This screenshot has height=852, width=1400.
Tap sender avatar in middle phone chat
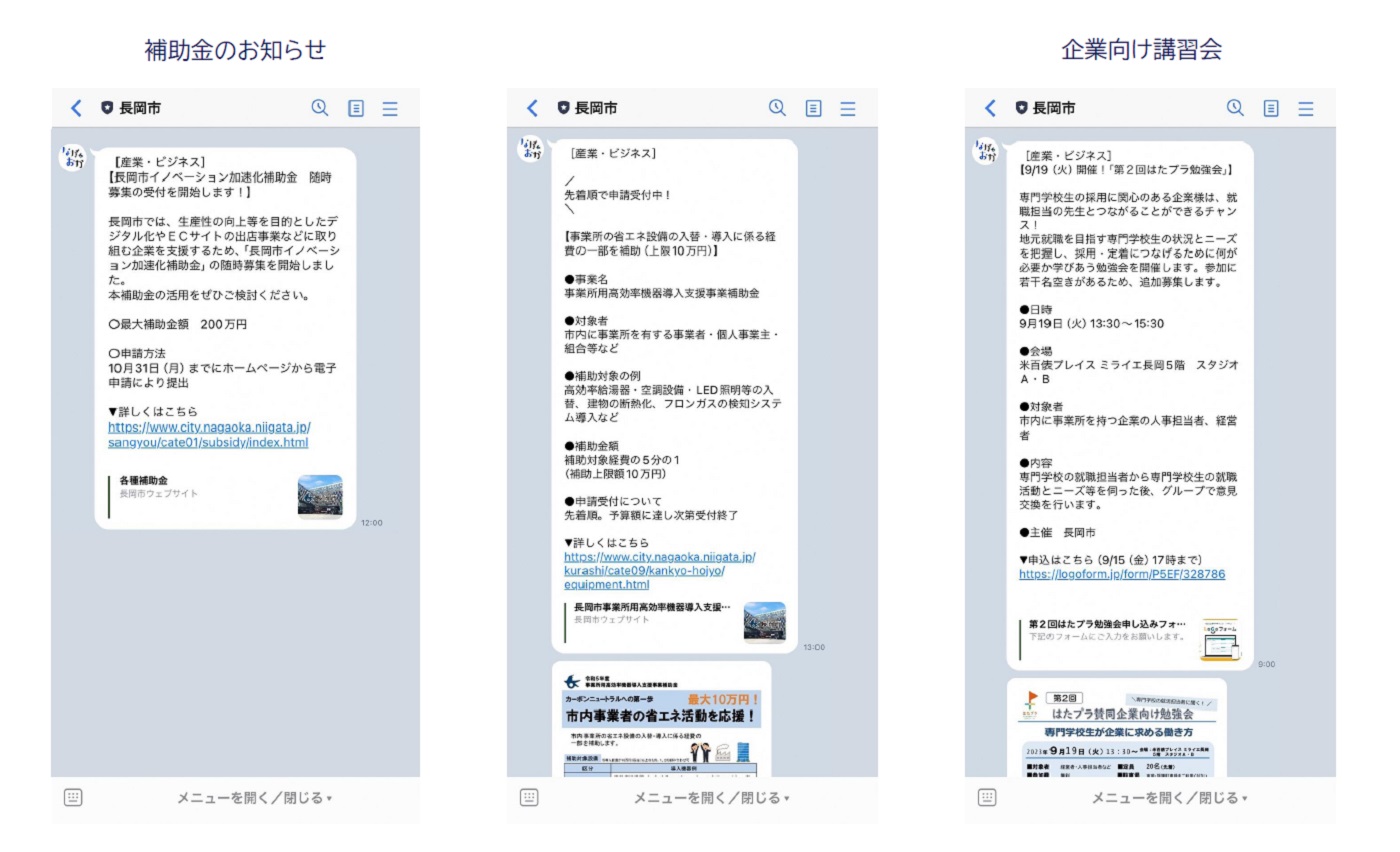pyautogui.click(x=531, y=150)
